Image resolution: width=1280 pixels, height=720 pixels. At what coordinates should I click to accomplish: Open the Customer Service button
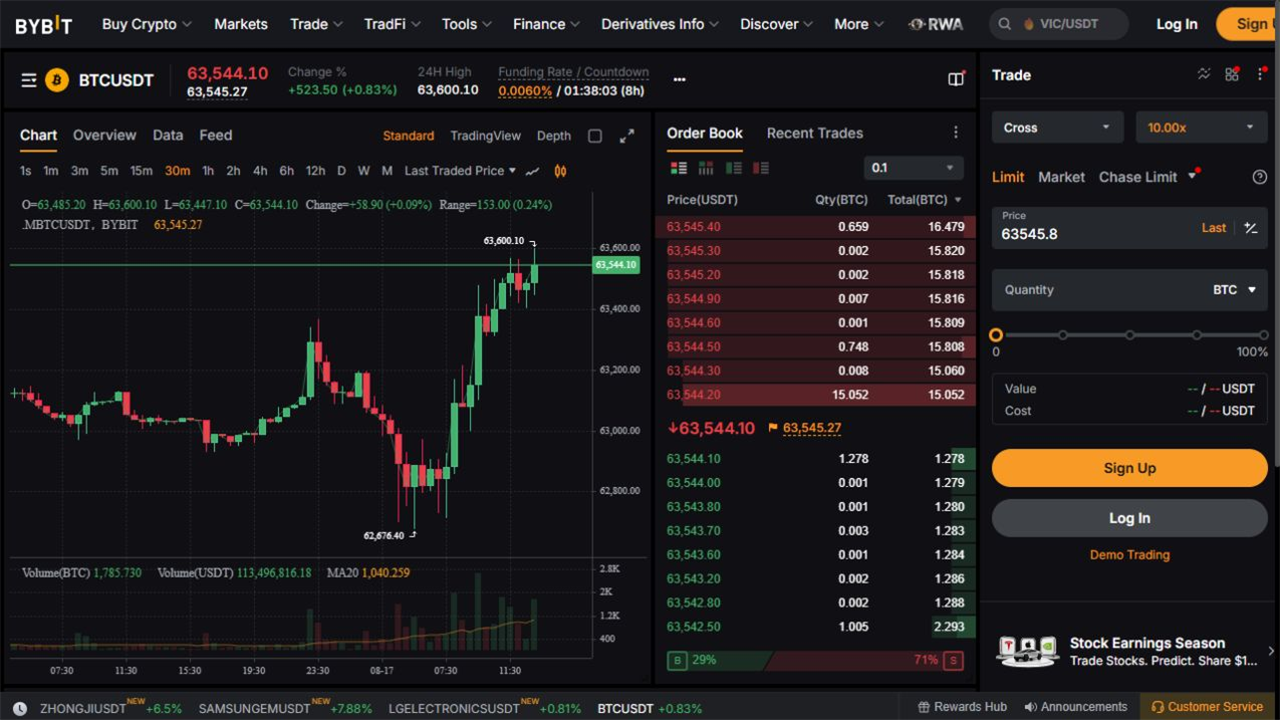(x=1208, y=707)
